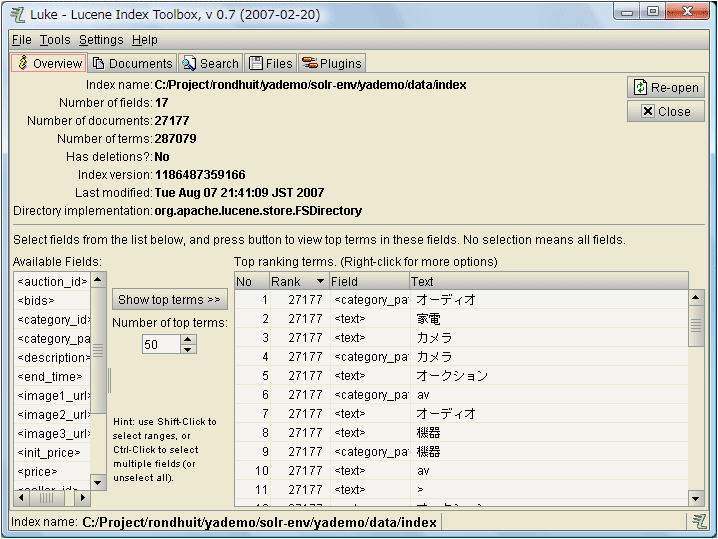The image size is (718, 539).
Task: Select term row 1 text オーディオ
Action: tap(446, 299)
